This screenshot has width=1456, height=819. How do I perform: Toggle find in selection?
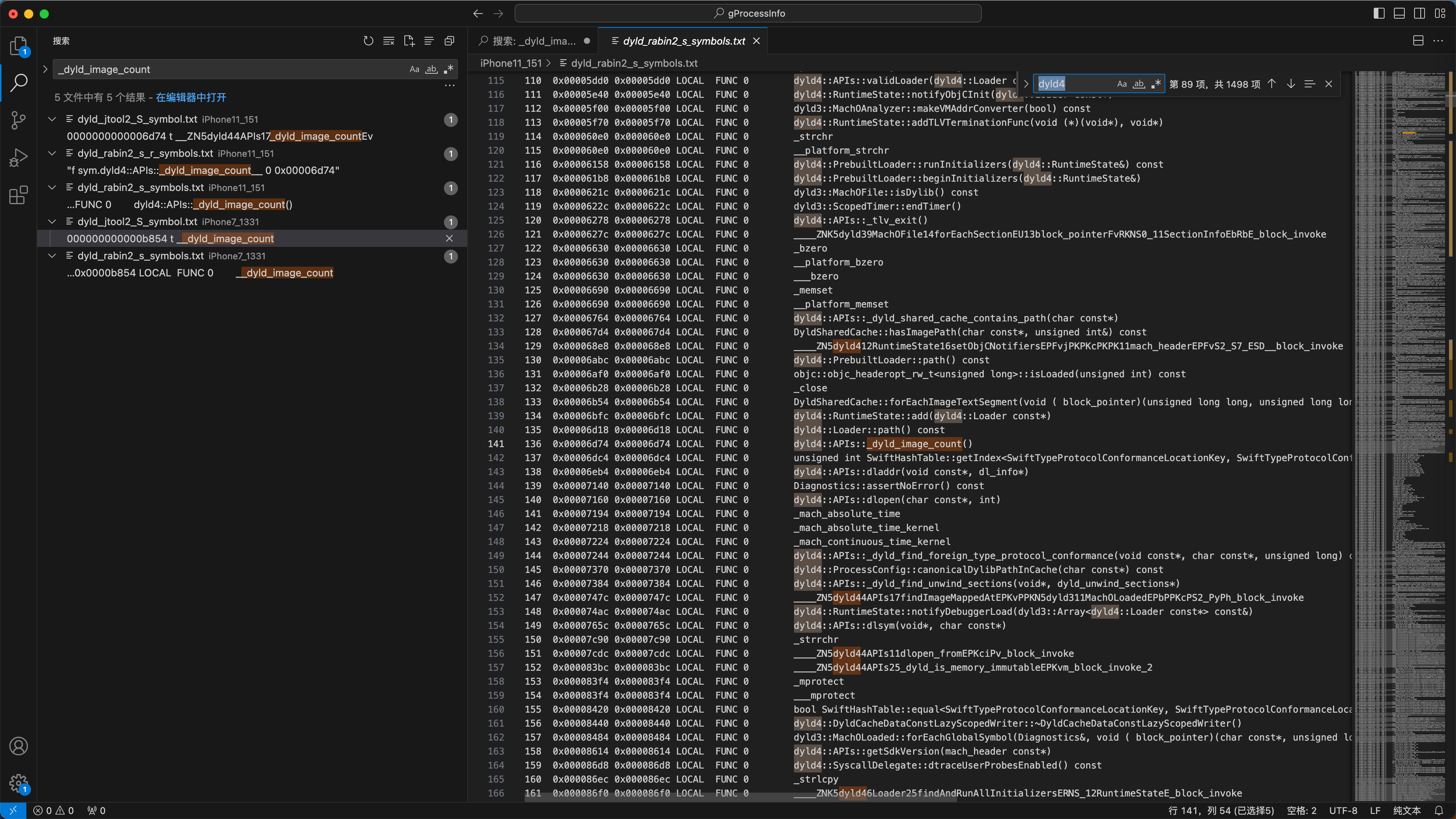point(1310,84)
